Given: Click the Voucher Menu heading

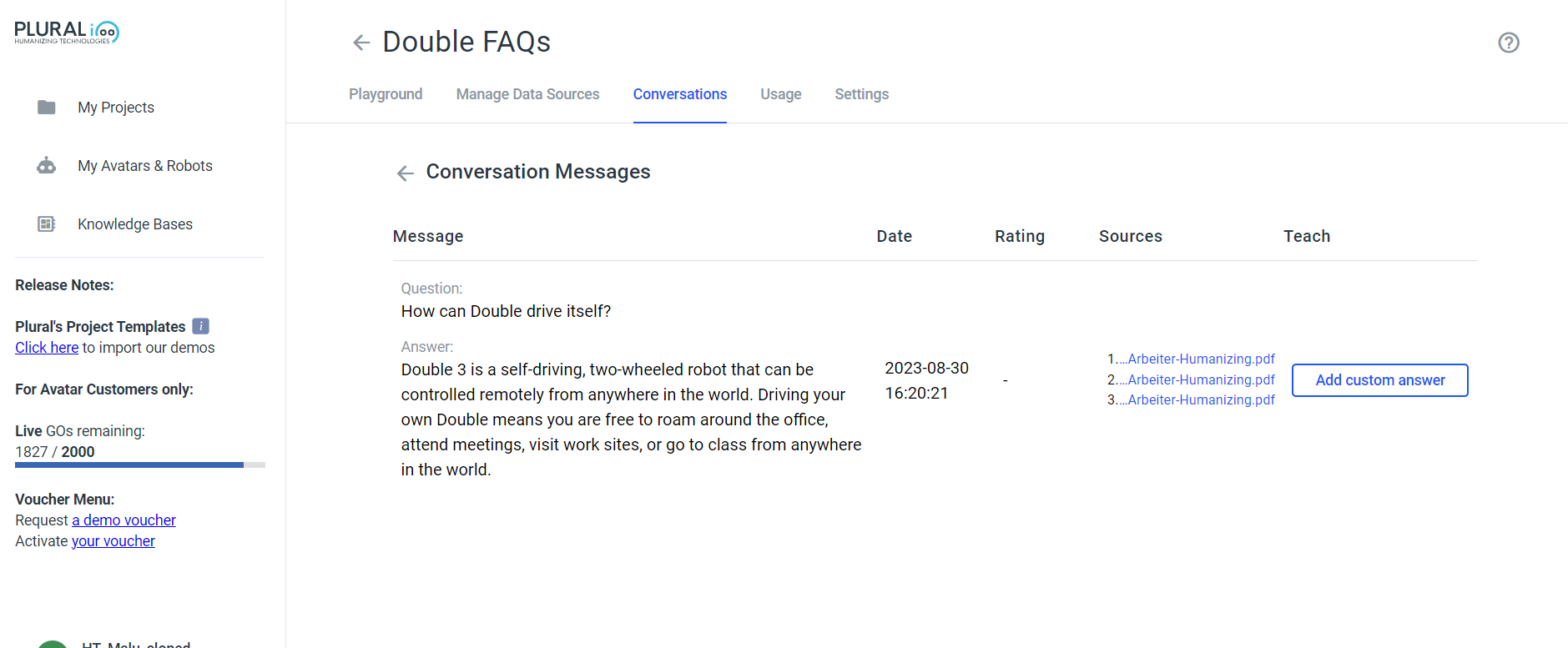Looking at the screenshot, I should pos(65,499).
